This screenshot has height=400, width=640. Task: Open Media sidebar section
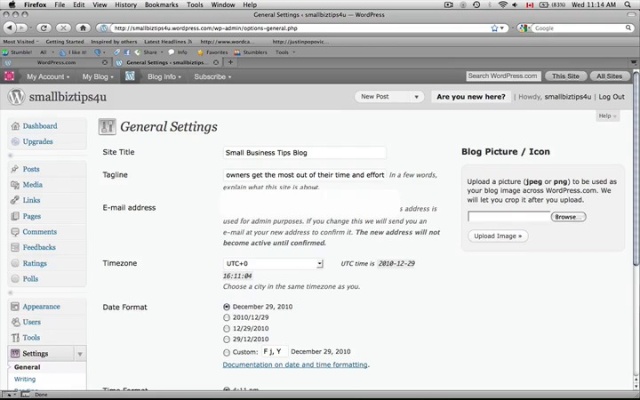pos(32,184)
